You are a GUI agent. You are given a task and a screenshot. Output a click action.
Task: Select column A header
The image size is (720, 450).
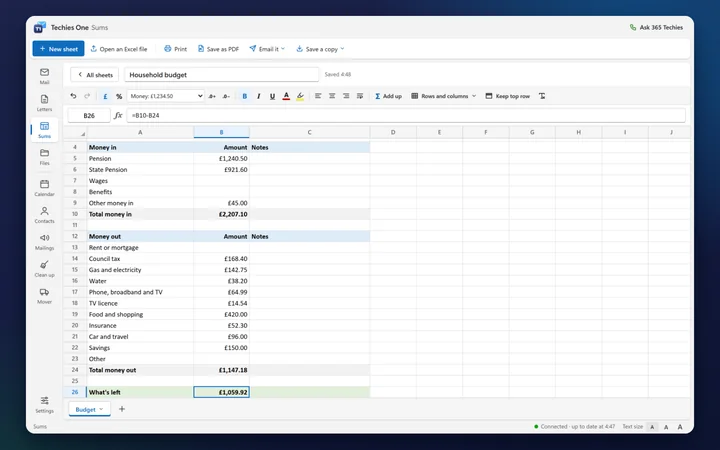pyautogui.click(x=140, y=132)
